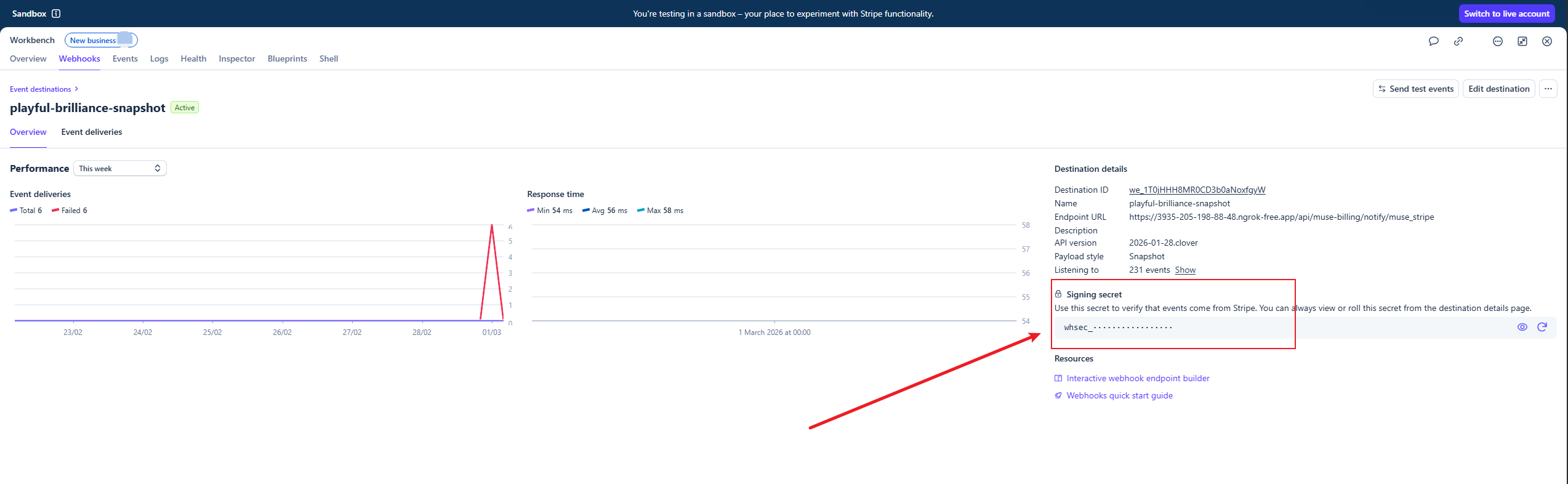Click the Edit destination button
1568x484 pixels.
pos(1498,89)
